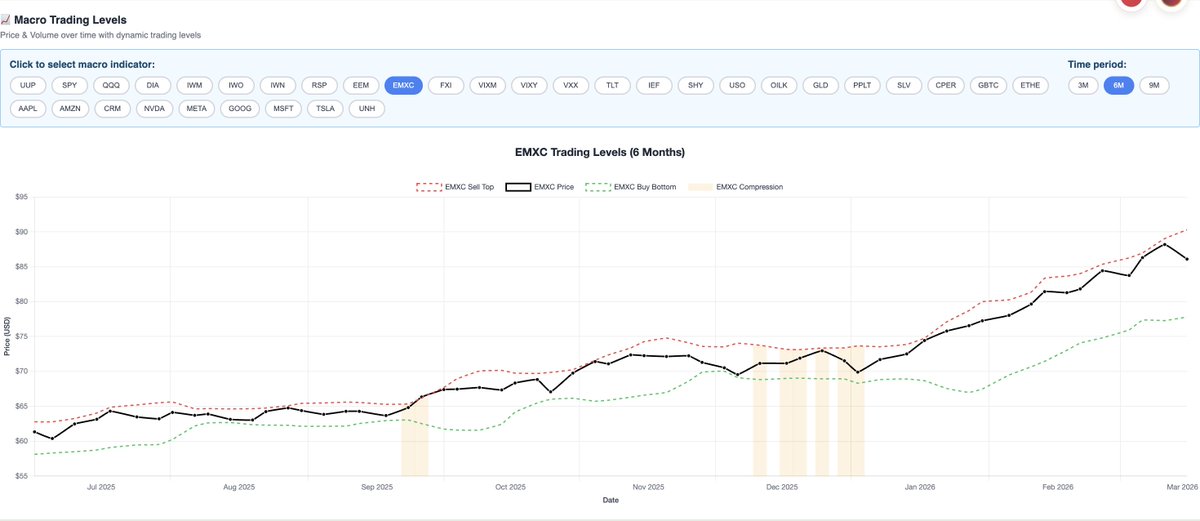
Task: Select the SHY indicator
Action: pyautogui.click(x=695, y=85)
